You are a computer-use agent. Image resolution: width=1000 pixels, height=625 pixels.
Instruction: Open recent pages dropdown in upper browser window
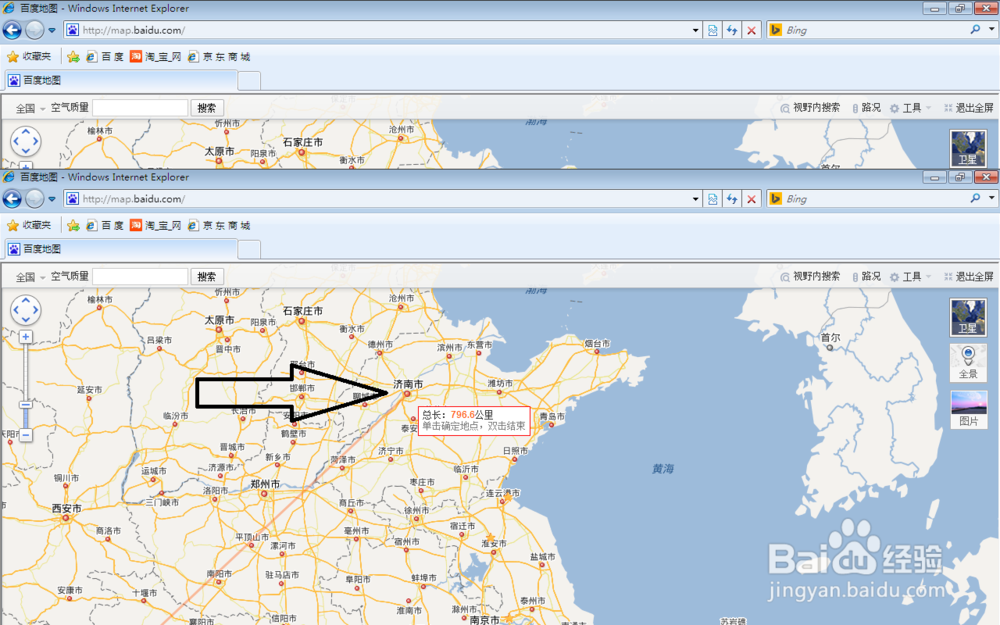click(52, 30)
